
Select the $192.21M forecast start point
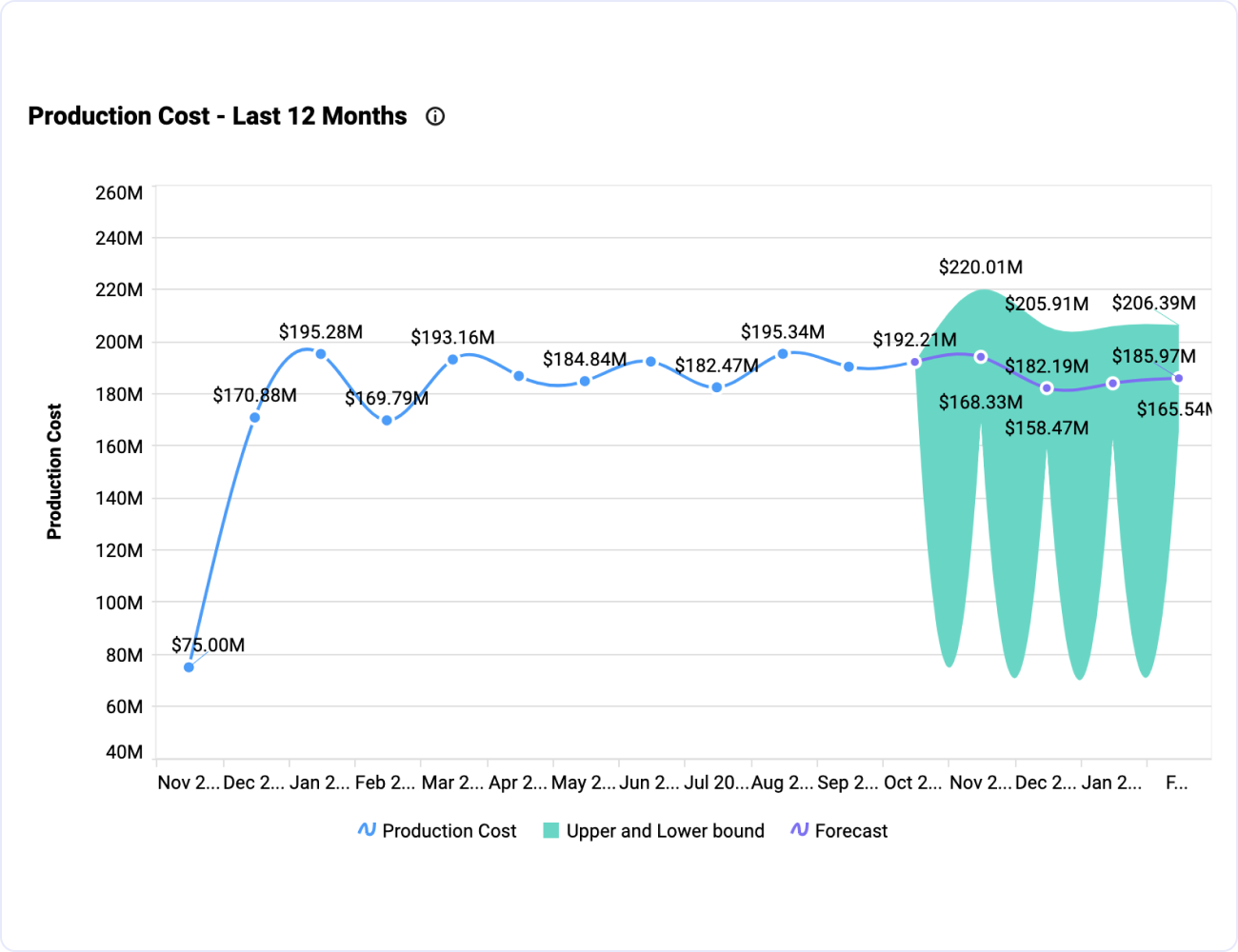click(915, 362)
